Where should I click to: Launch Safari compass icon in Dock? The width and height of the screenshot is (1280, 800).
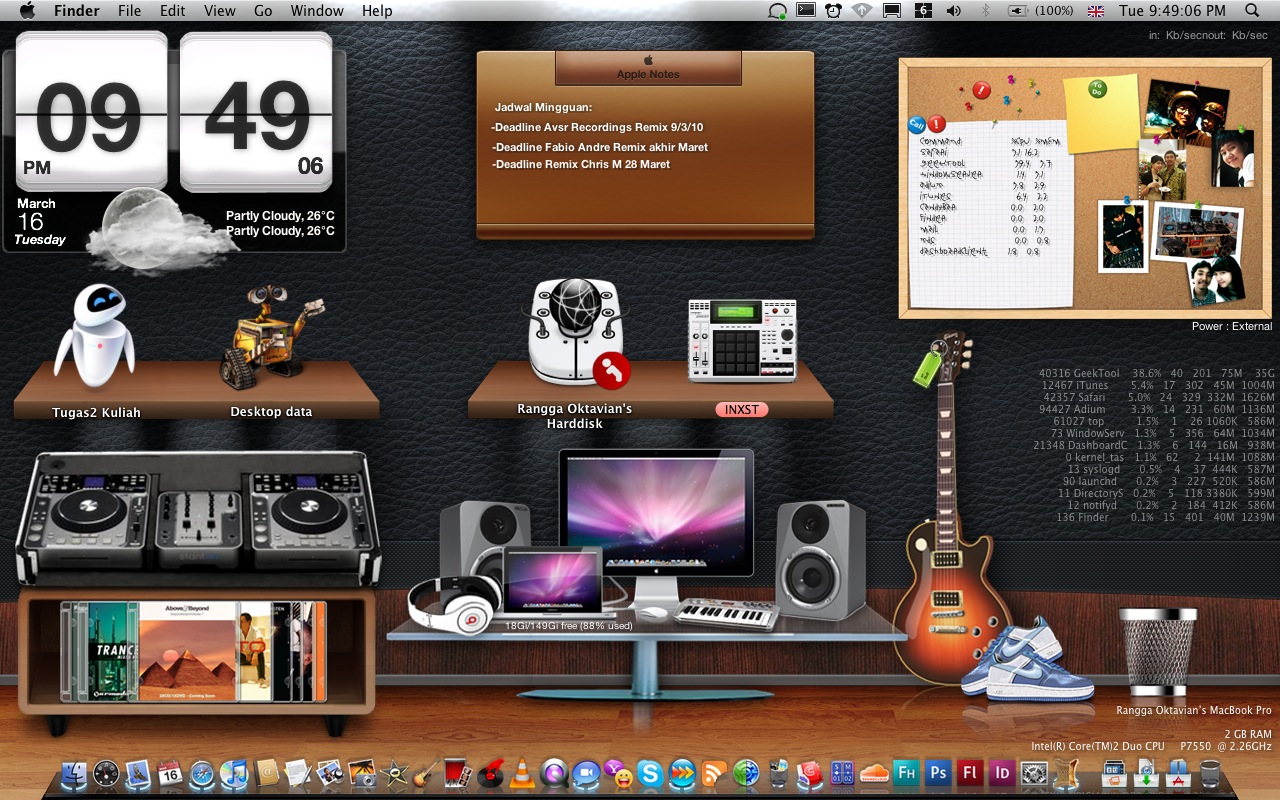point(201,773)
